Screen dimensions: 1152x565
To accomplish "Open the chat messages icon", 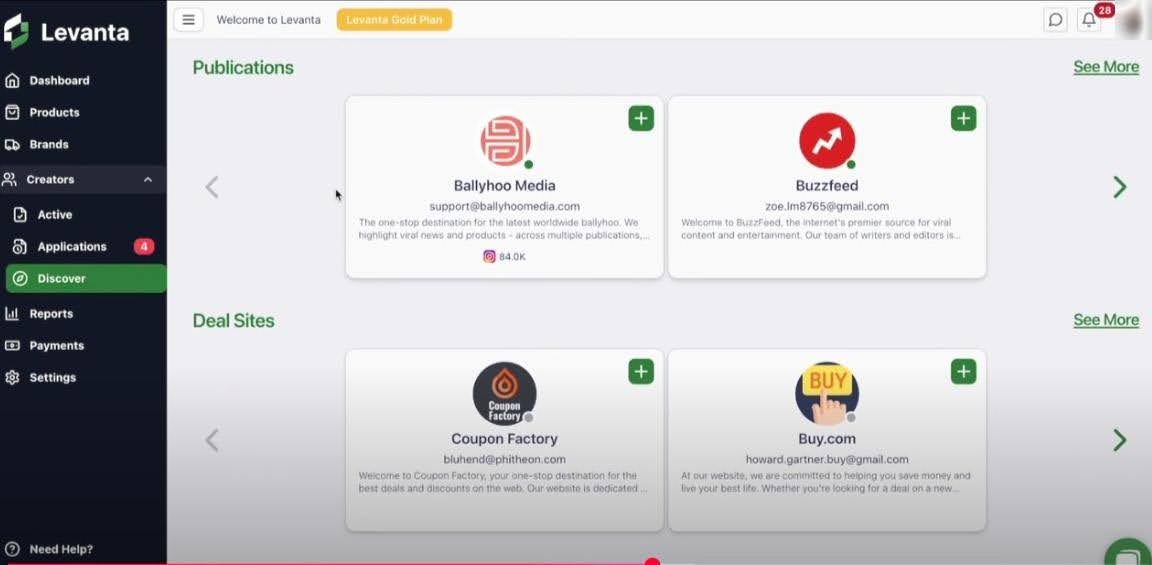I will coord(1055,20).
